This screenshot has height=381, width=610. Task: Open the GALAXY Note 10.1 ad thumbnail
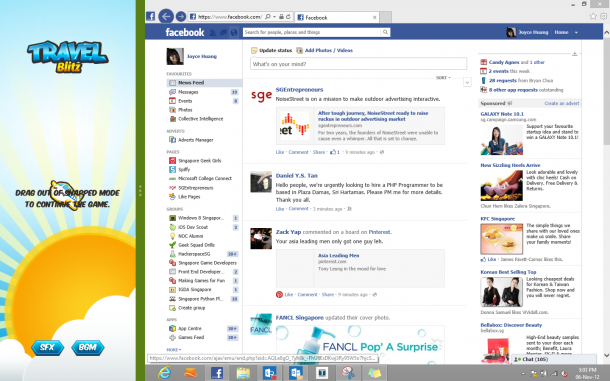501,140
